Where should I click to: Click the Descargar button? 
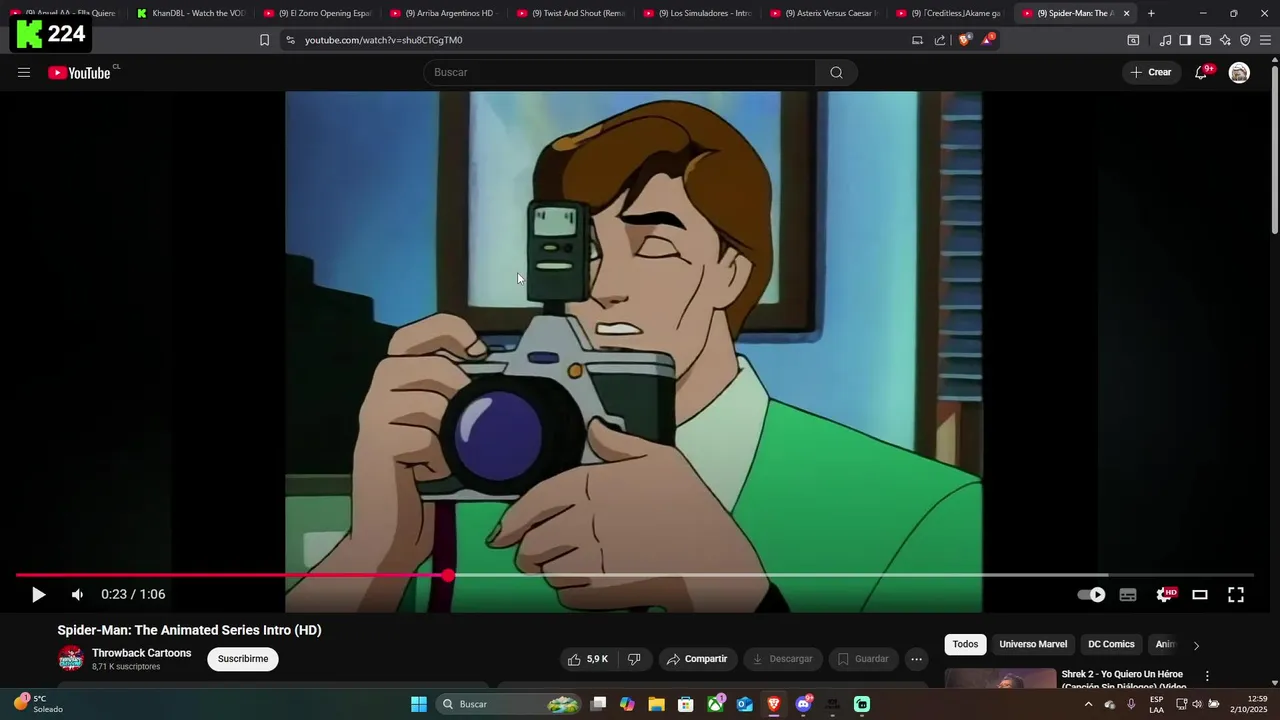point(783,659)
